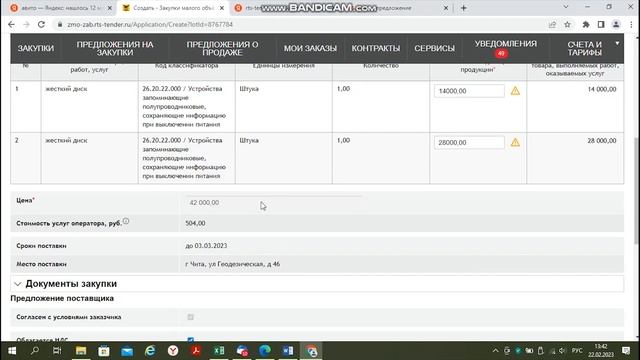Open Word from the taskbar
Screen dimensions: 640x360
coord(288,351)
